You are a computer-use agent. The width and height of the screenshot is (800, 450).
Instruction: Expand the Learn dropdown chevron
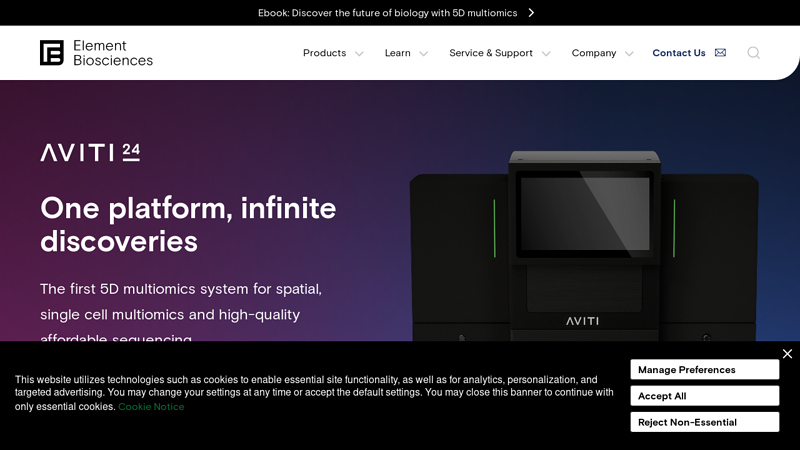coord(423,54)
